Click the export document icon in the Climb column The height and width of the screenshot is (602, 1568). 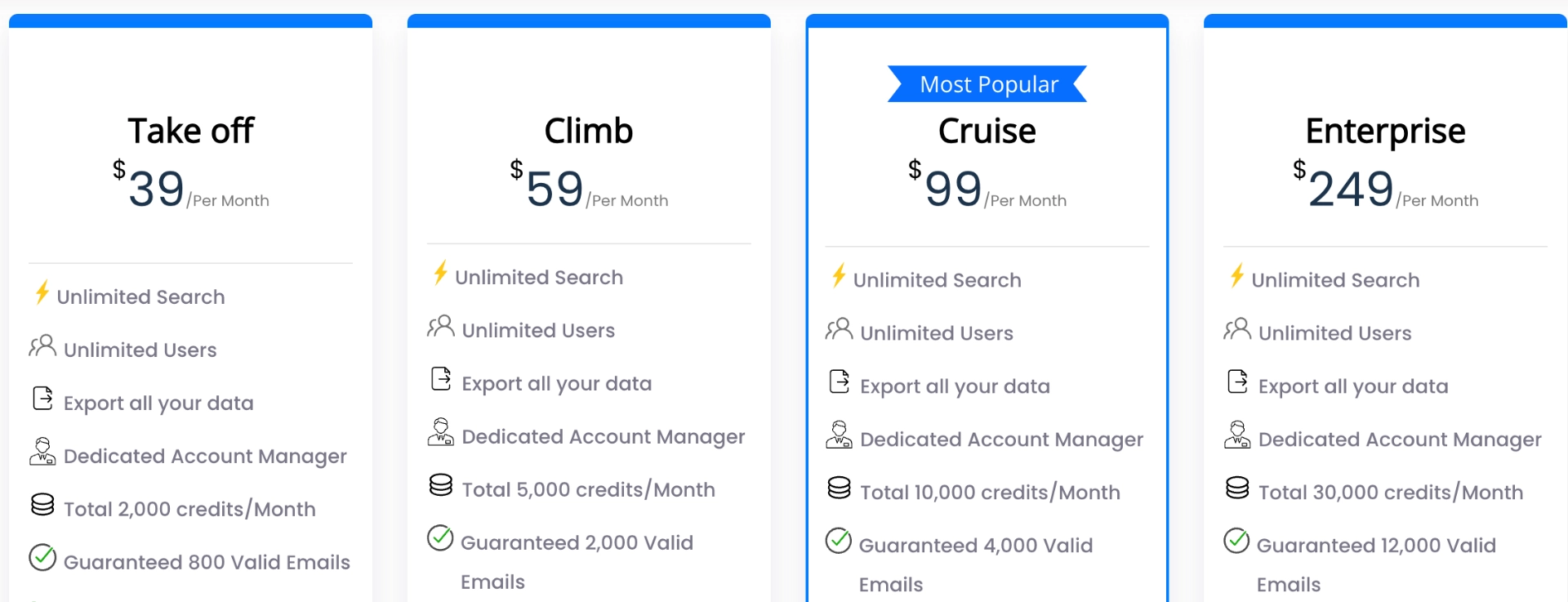441,378
